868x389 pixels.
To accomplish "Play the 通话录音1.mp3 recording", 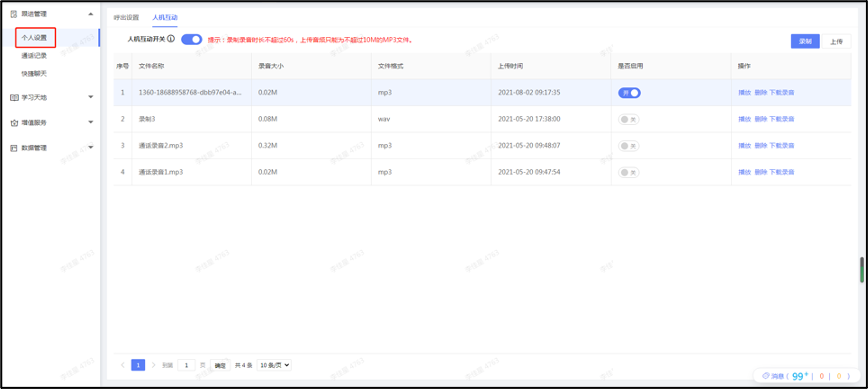I will pos(745,172).
